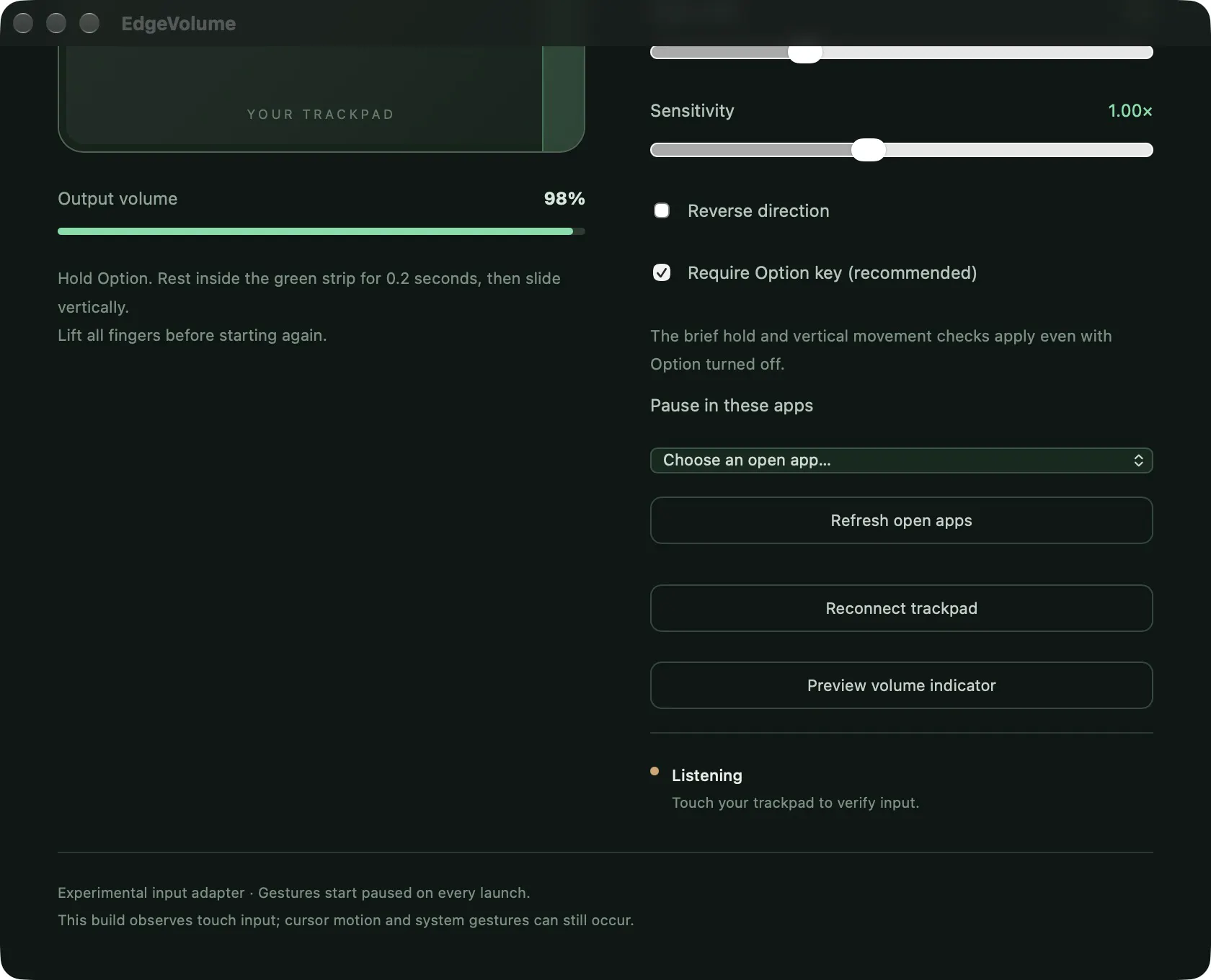Click the orange Listening status dot
The width and height of the screenshot is (1211, 980).
pos(655,771)
